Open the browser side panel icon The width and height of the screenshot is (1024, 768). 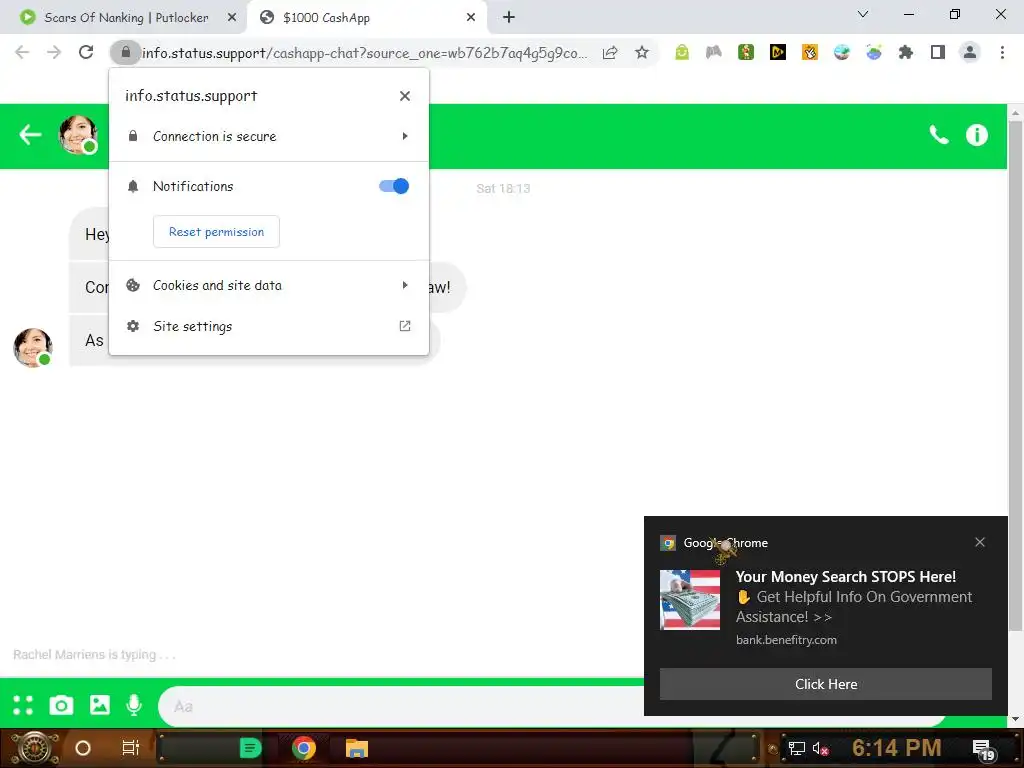point(938,52)
